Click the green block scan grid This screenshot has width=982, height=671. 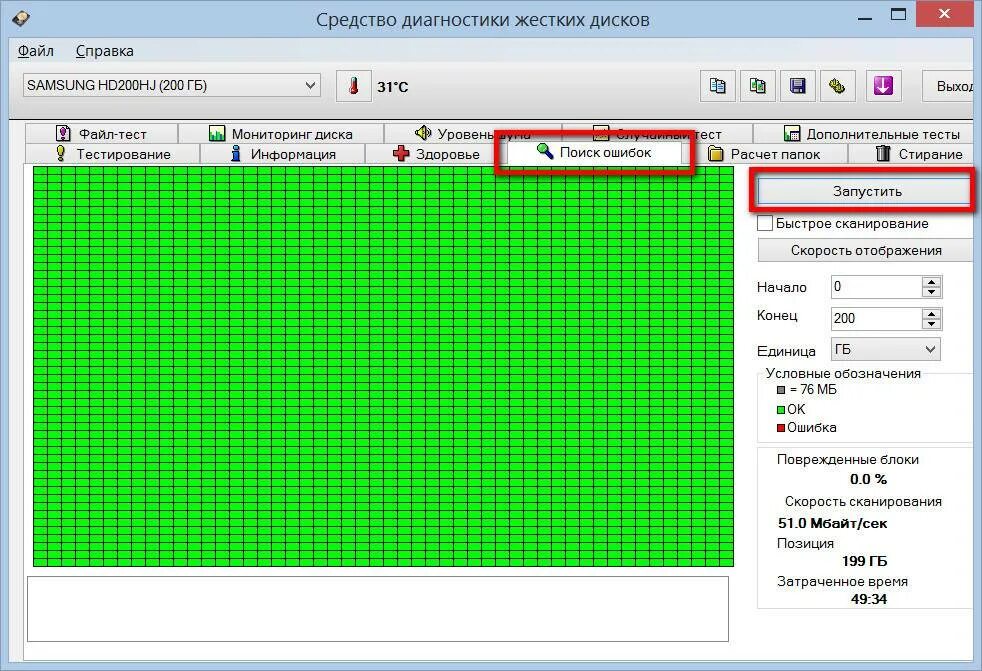tap(383, 367)
